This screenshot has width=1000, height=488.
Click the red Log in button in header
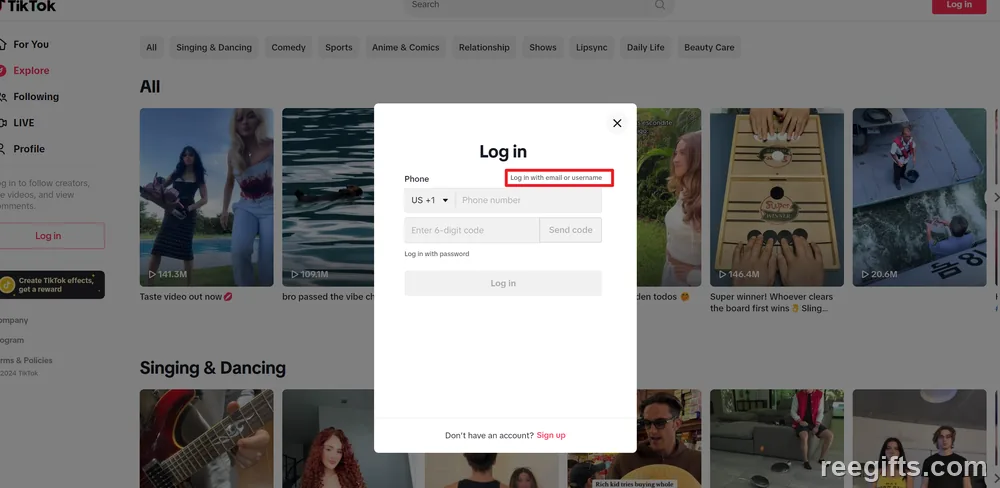point(959,5)
